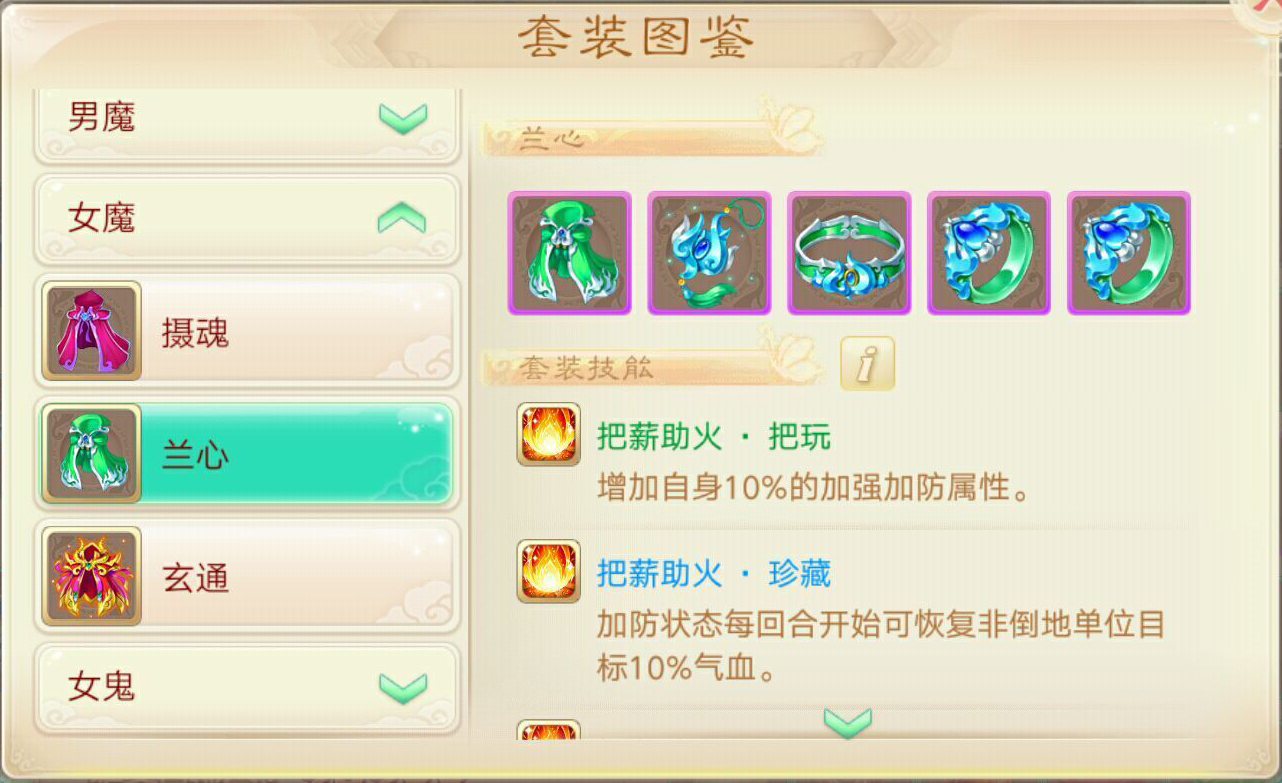The width and height of the screenshot is (1282, 783).
Task: Click the flame icon beside 把薪助火·把玩
Action: pos(548,434)
